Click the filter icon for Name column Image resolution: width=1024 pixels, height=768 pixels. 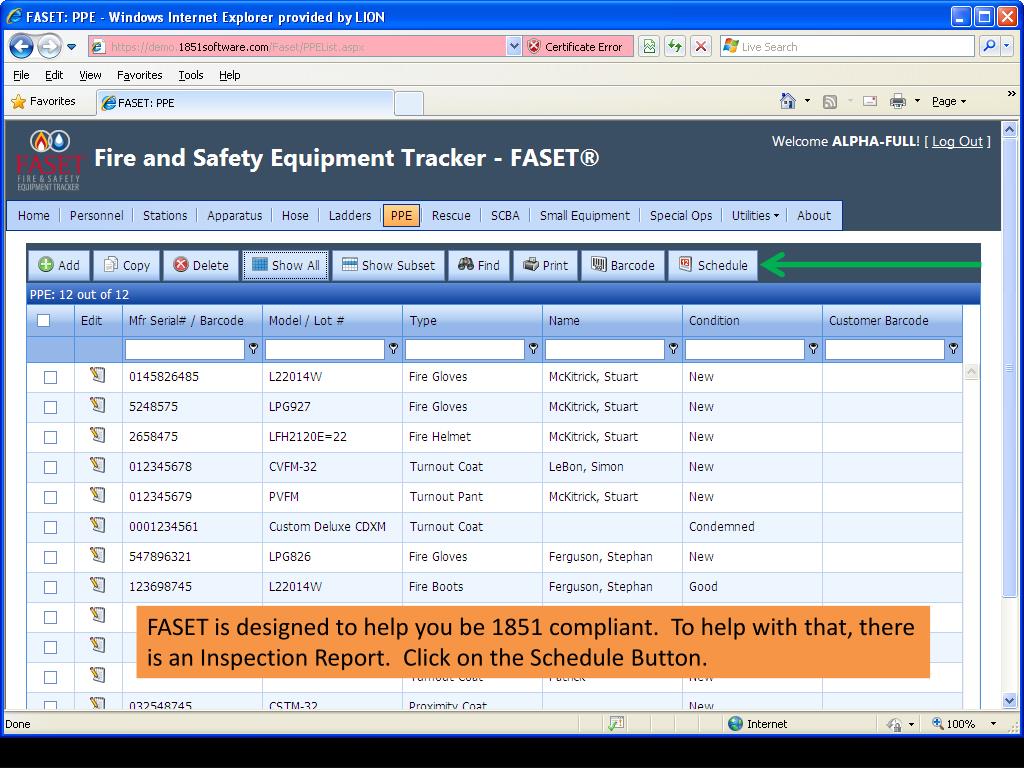coord(673,349)
